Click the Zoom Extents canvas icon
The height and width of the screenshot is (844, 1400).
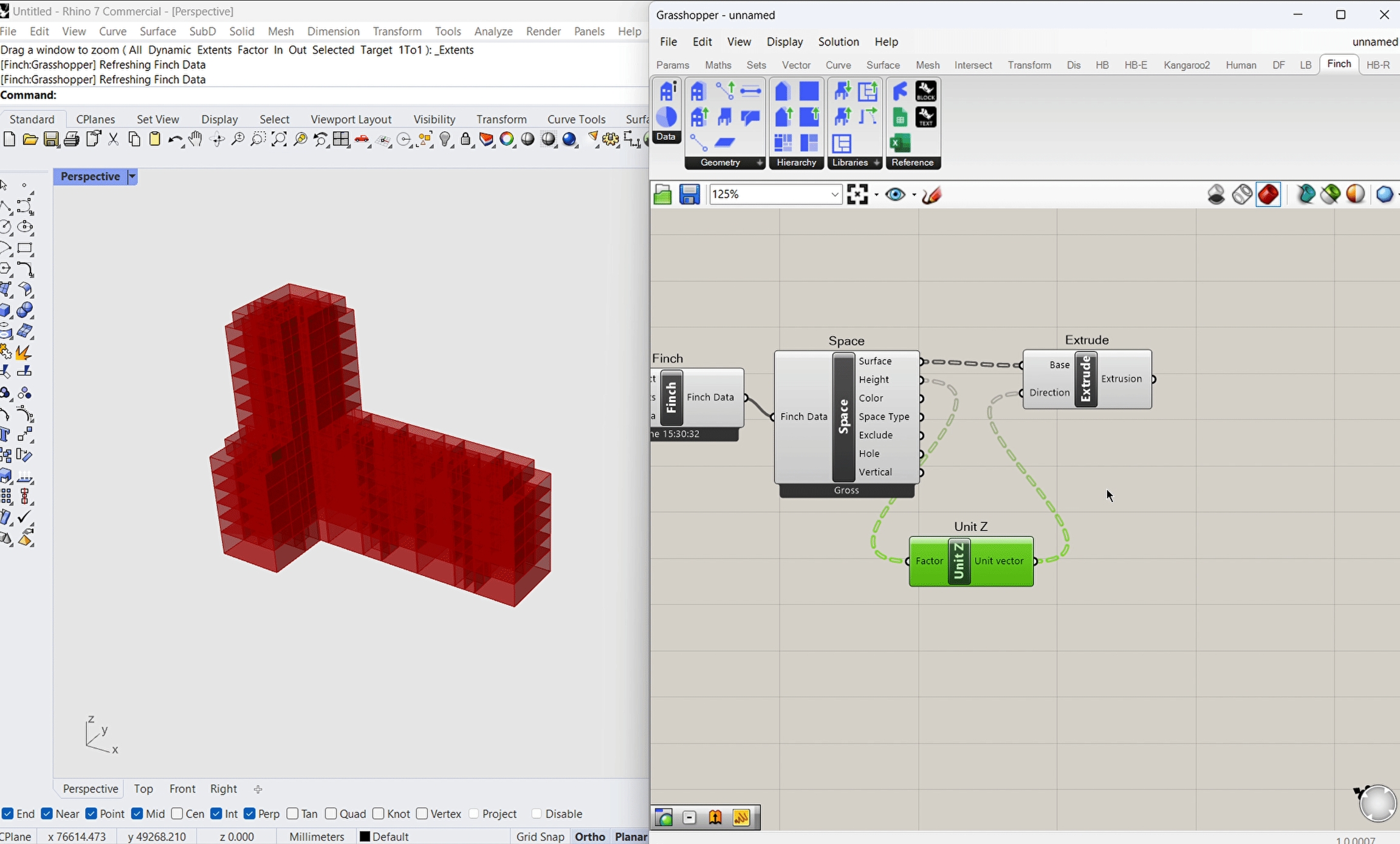(857, 194)
